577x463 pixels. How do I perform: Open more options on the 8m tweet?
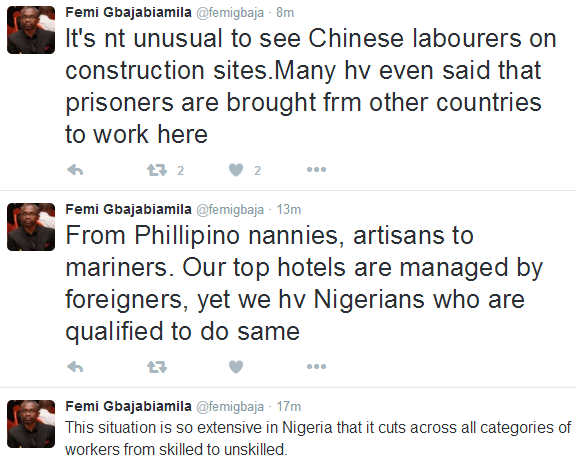point(316,170)
